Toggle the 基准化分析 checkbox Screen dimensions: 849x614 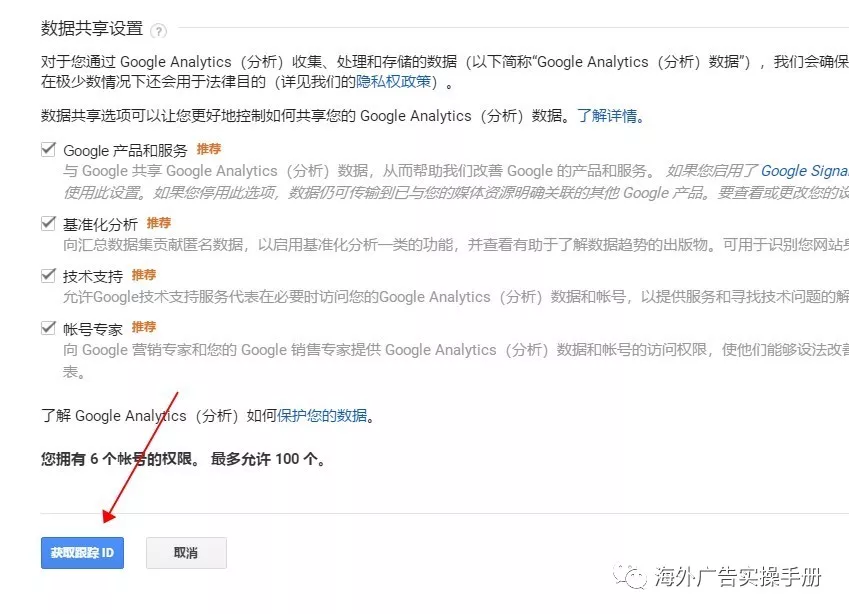point(48,223)
